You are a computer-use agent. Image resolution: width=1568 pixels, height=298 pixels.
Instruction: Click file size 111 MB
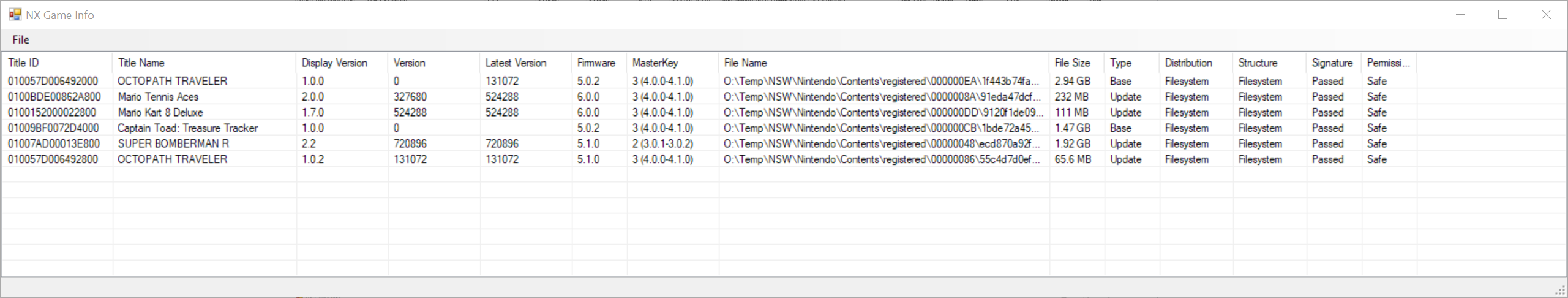point(1071,112)
